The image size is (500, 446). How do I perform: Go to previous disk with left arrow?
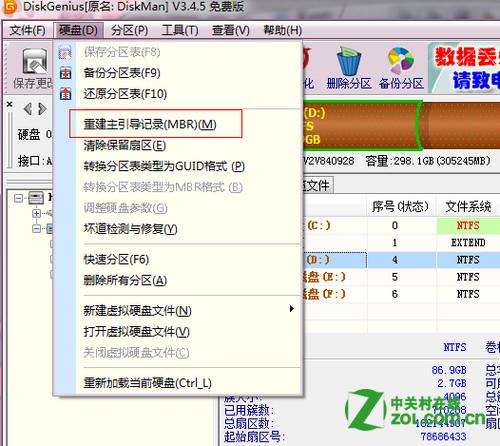click(28, 109)
